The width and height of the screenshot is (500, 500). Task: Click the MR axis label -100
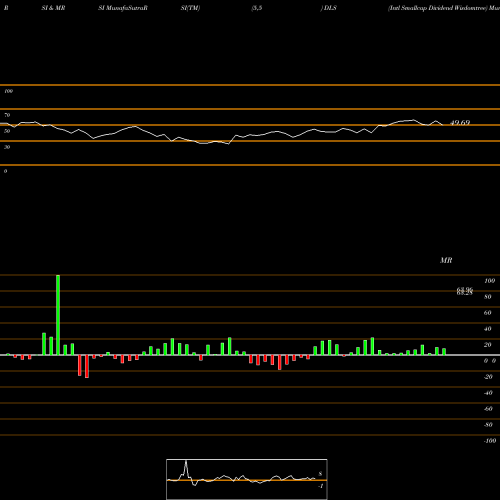point(490,441)
